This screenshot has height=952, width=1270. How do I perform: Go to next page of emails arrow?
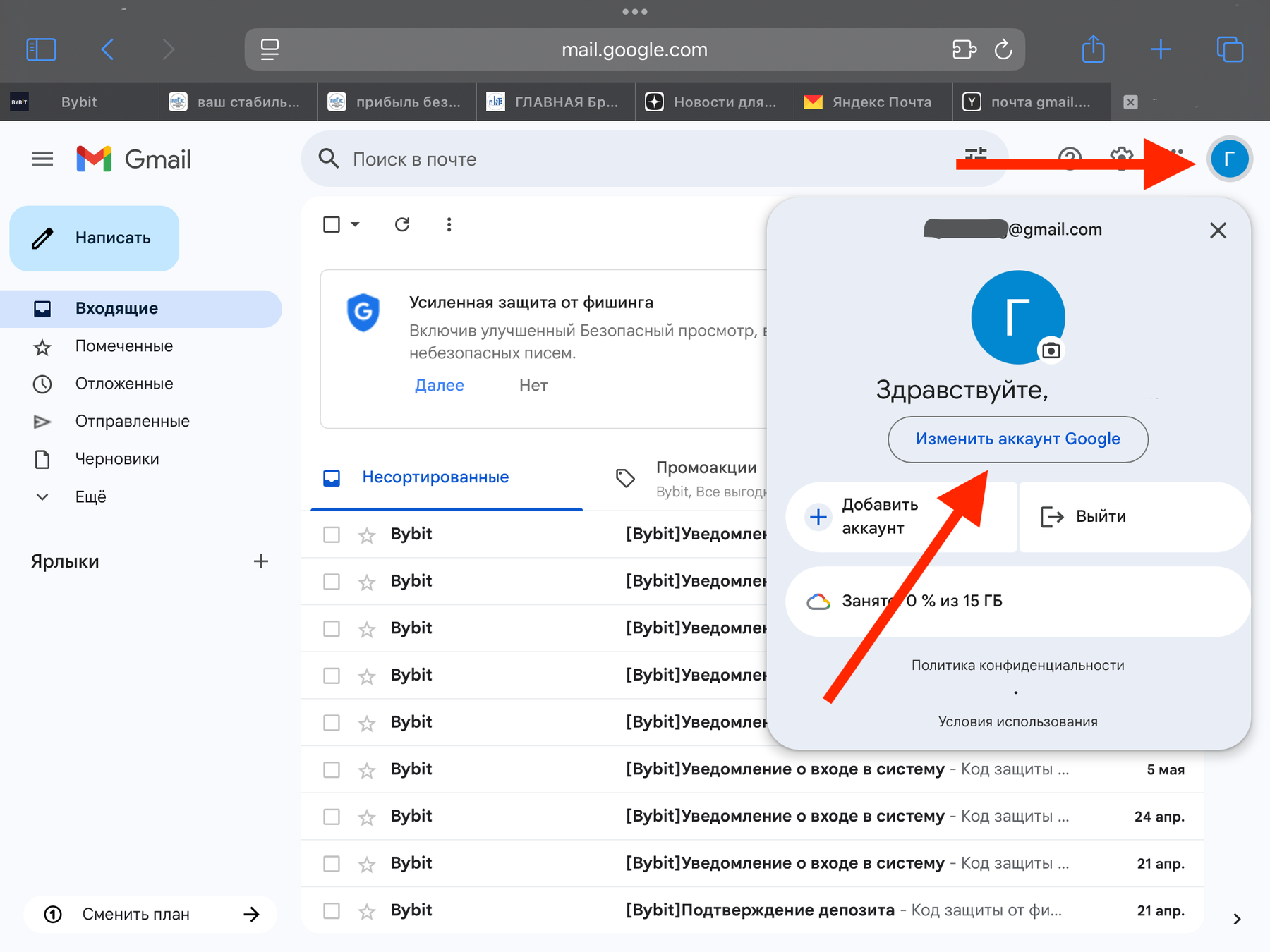click(x=1237, y=919)
